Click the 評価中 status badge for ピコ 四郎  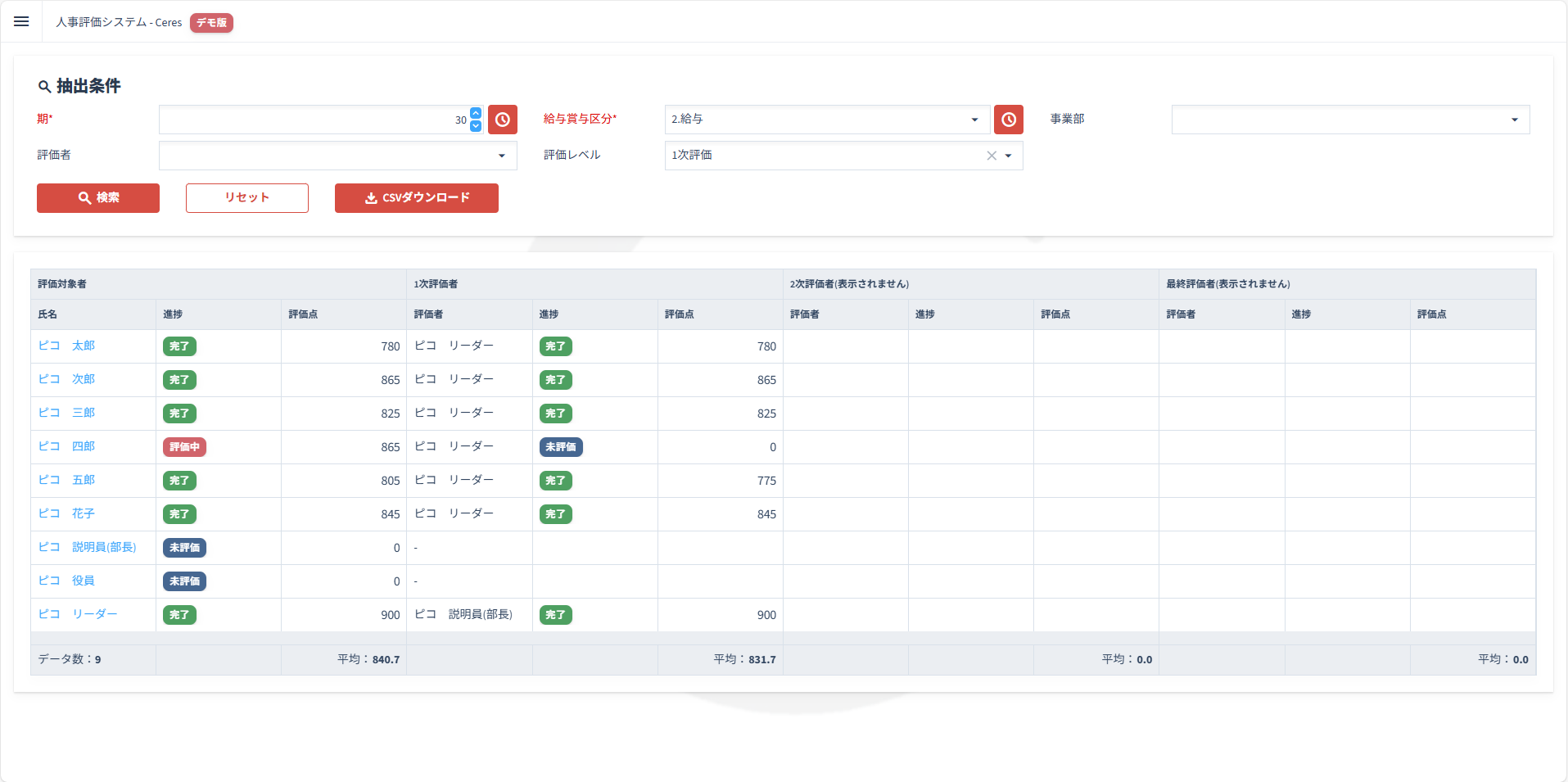click(184, 447)
